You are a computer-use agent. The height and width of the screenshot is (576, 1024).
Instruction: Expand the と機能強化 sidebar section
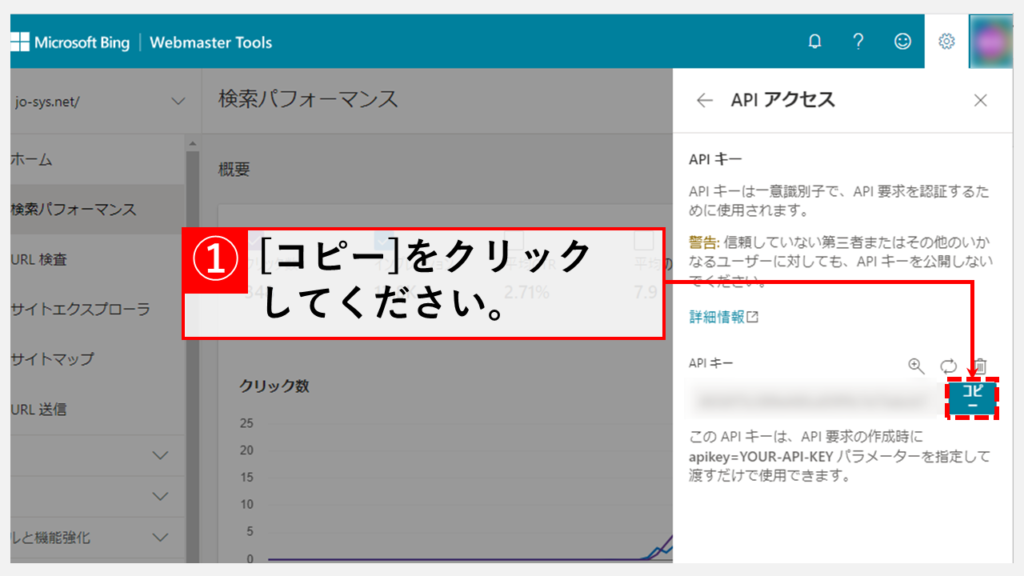(x=159, y=537)
